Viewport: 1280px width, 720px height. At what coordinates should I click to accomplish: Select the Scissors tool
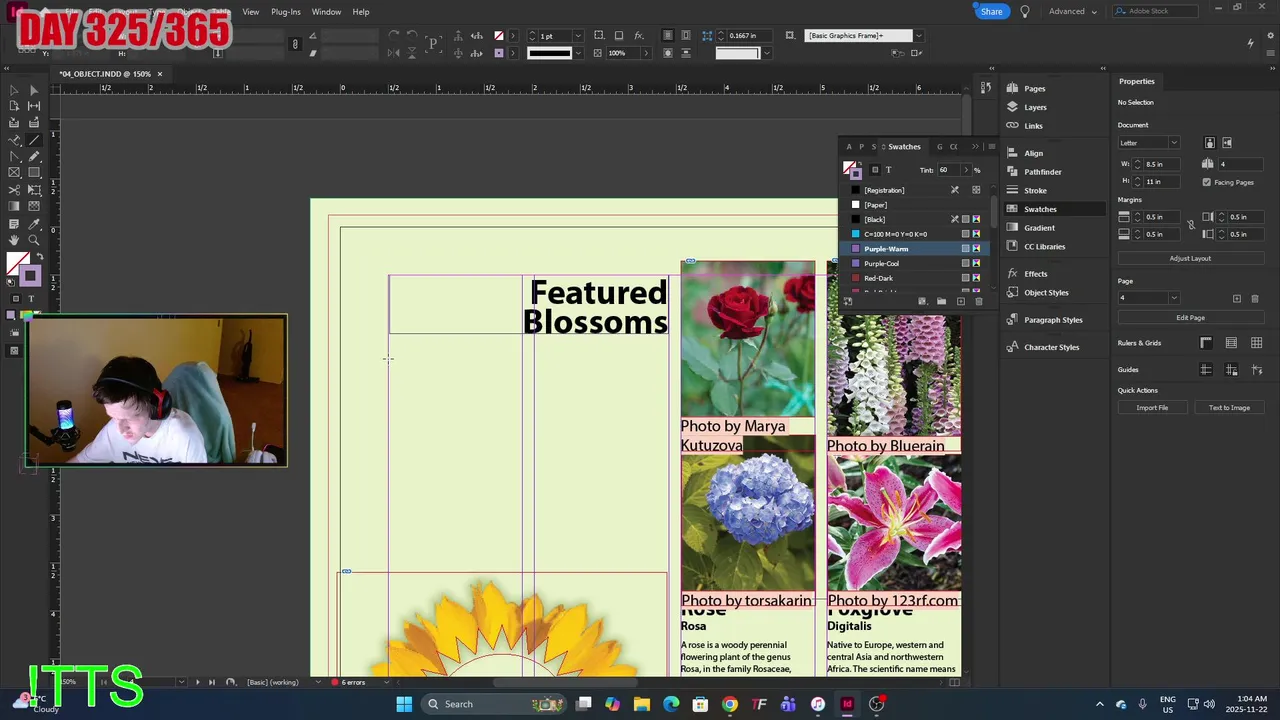[14, 190]
